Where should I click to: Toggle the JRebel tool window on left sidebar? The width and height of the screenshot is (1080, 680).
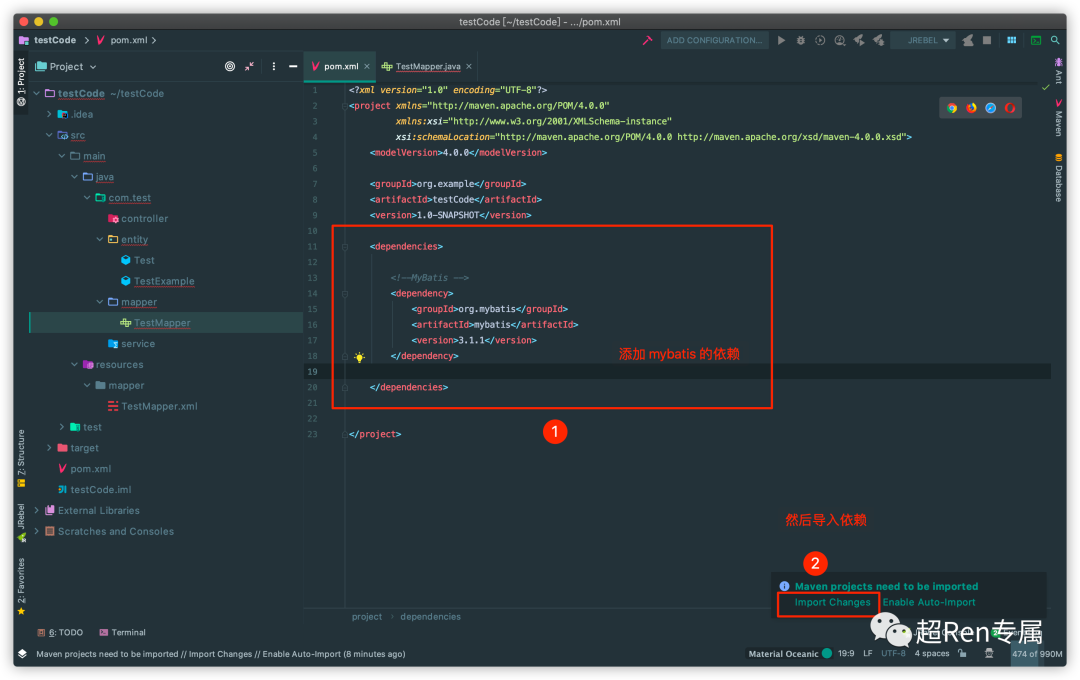point(21,523)
